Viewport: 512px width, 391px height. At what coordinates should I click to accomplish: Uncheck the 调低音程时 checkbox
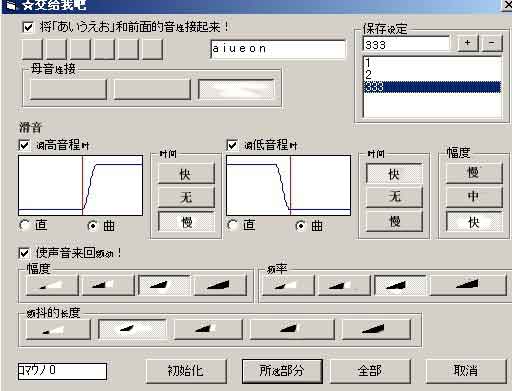point(232,145)
